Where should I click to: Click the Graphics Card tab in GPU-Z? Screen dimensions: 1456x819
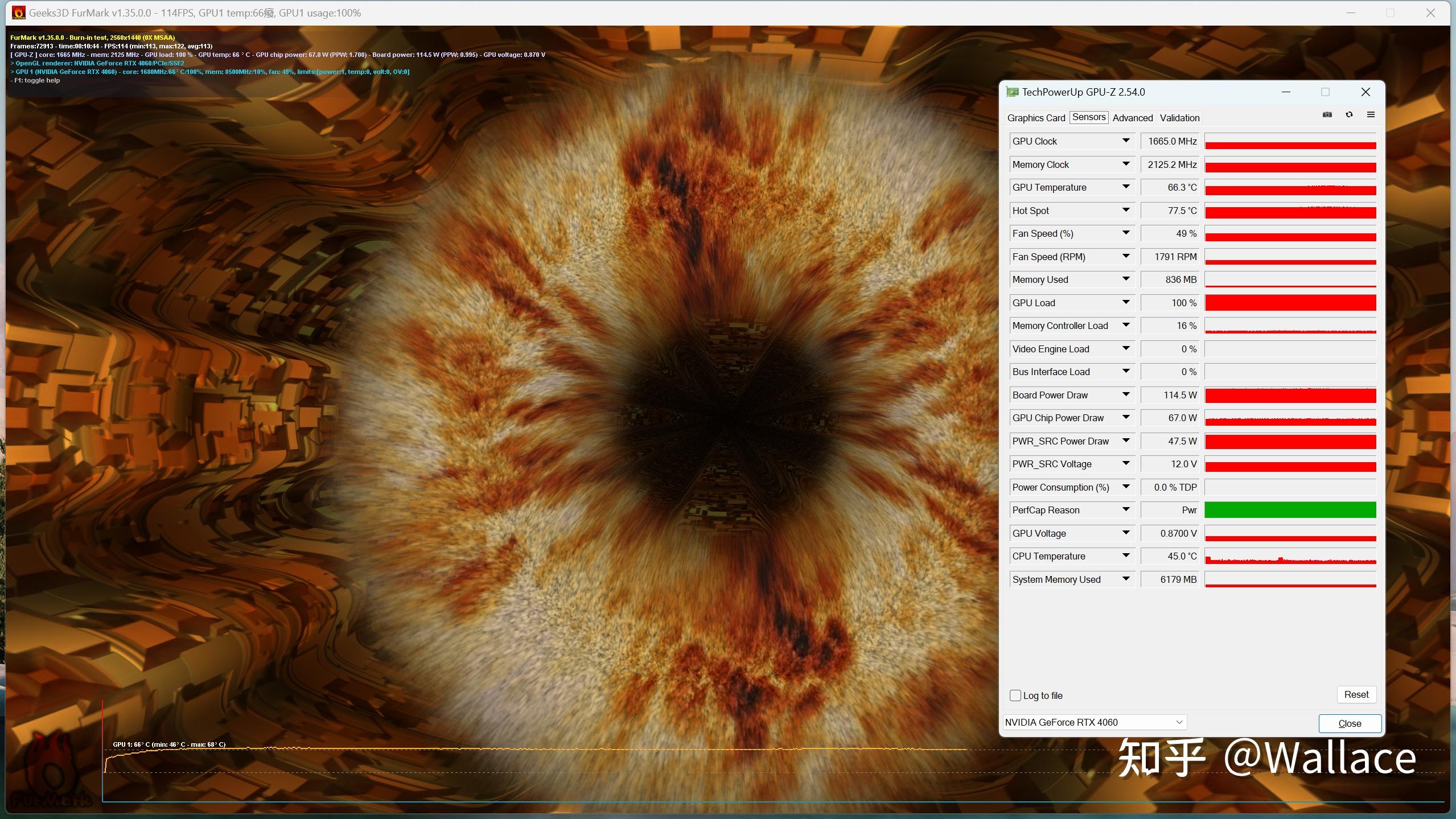1036,118
